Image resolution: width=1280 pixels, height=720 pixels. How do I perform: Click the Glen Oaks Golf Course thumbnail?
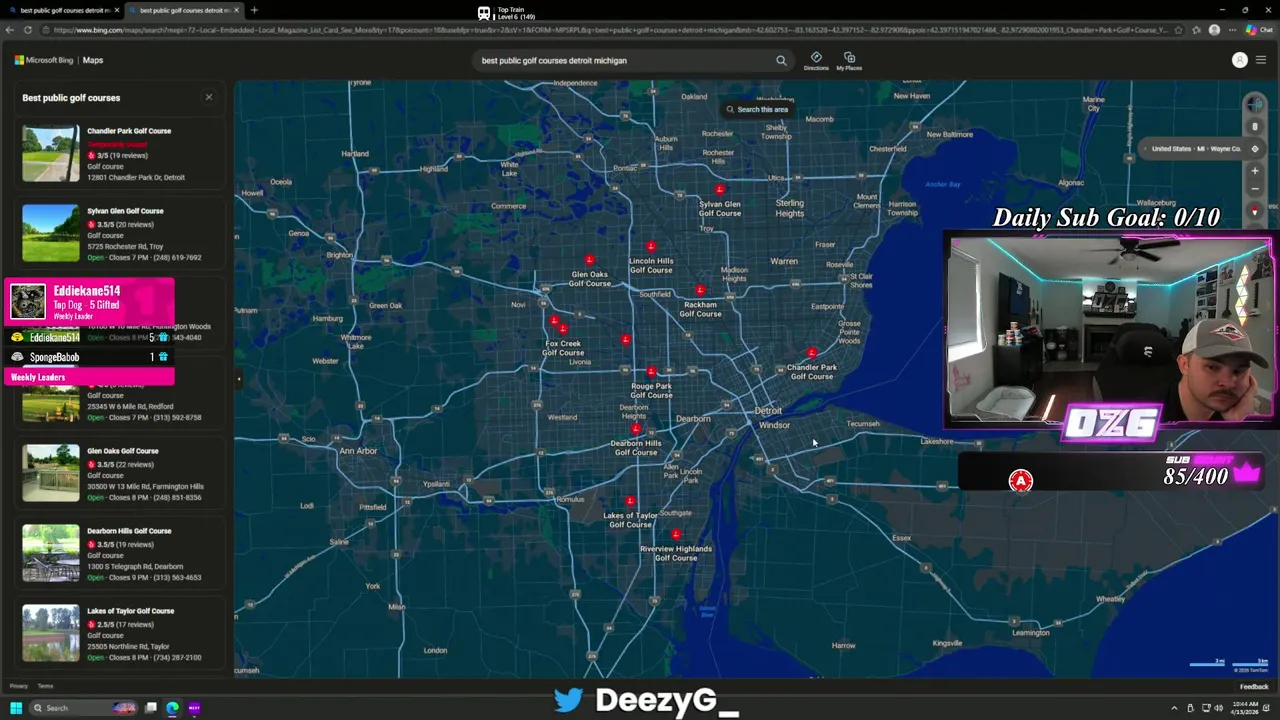click(51, 473)
